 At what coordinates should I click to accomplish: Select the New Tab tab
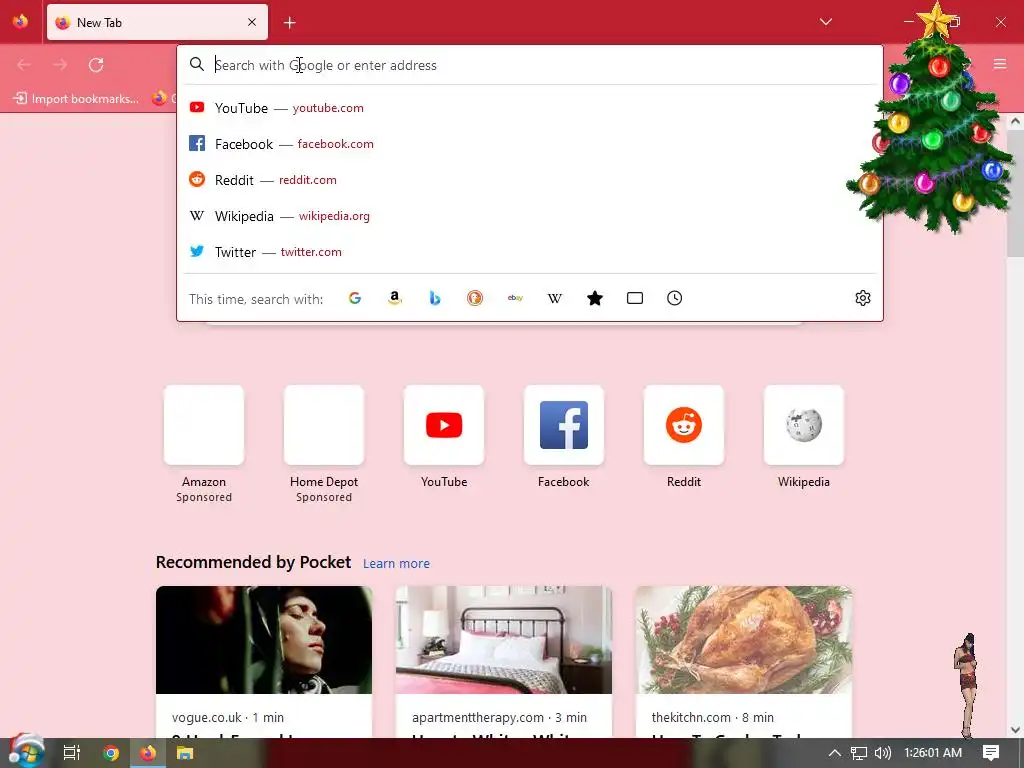pos(157,23)
